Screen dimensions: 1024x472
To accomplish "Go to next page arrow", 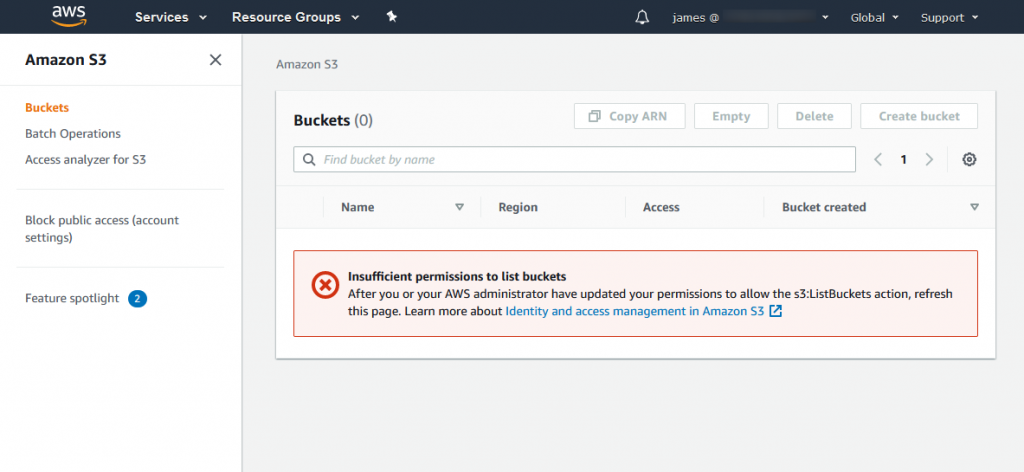I will coord(929,159).
